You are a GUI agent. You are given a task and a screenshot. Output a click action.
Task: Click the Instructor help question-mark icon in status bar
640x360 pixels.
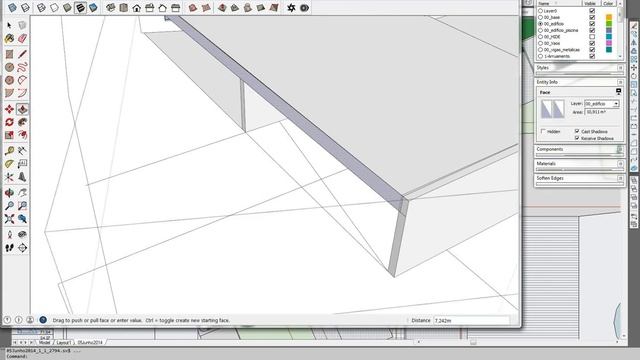[43, 320]
